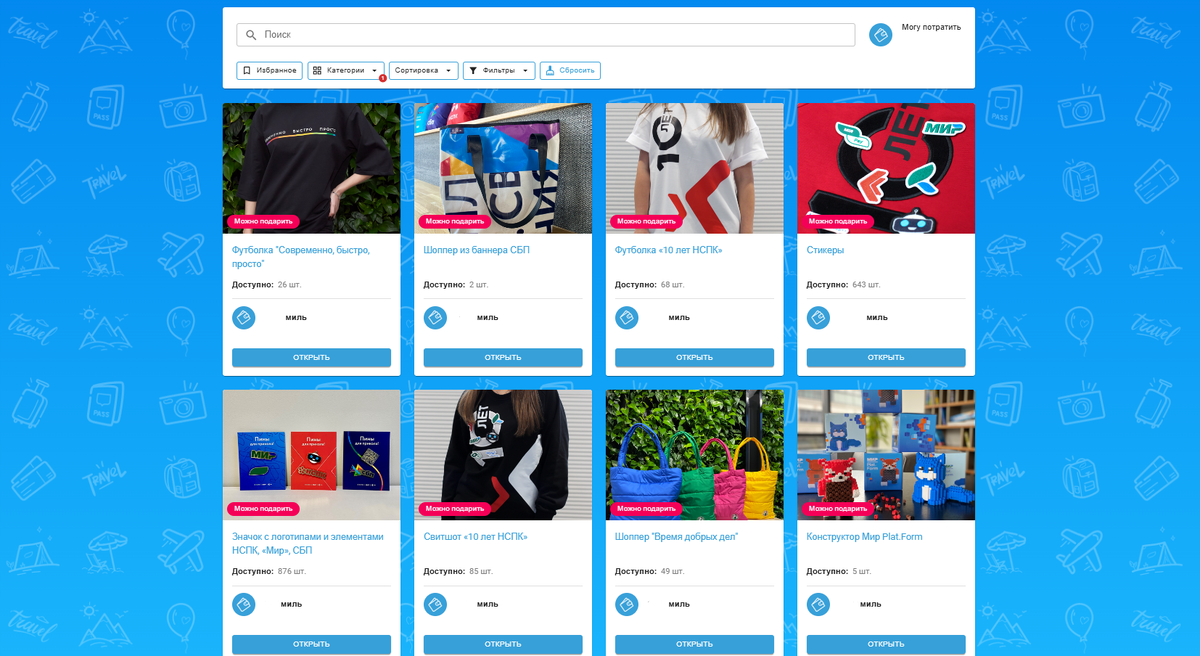Click the miles icon on Шоппер из баннера card
The image size is (1200, 656).
coord(435,318)
